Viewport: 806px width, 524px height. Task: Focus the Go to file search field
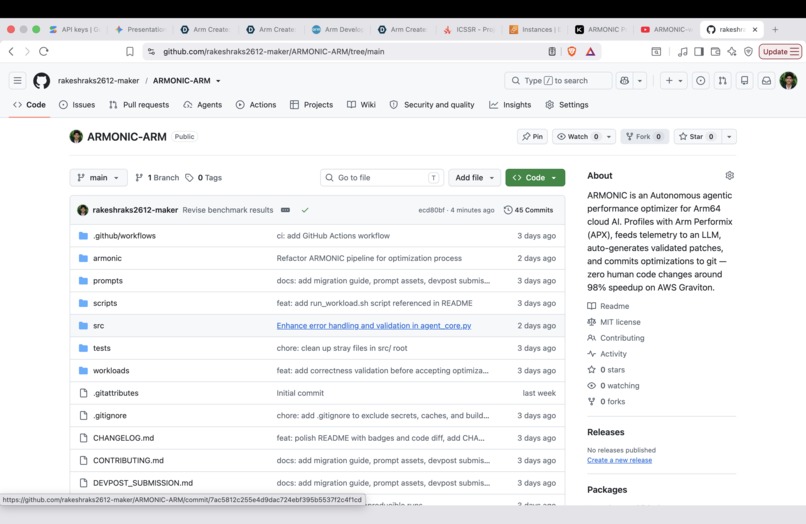point(381,177)
